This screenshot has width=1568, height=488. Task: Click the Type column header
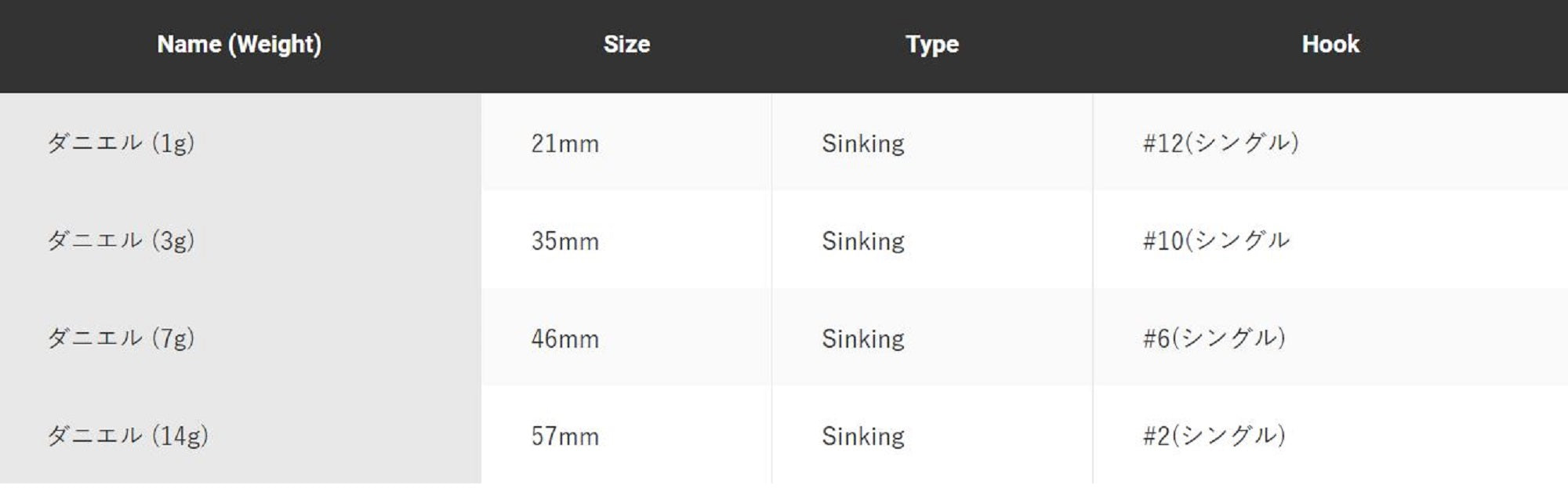931,45
